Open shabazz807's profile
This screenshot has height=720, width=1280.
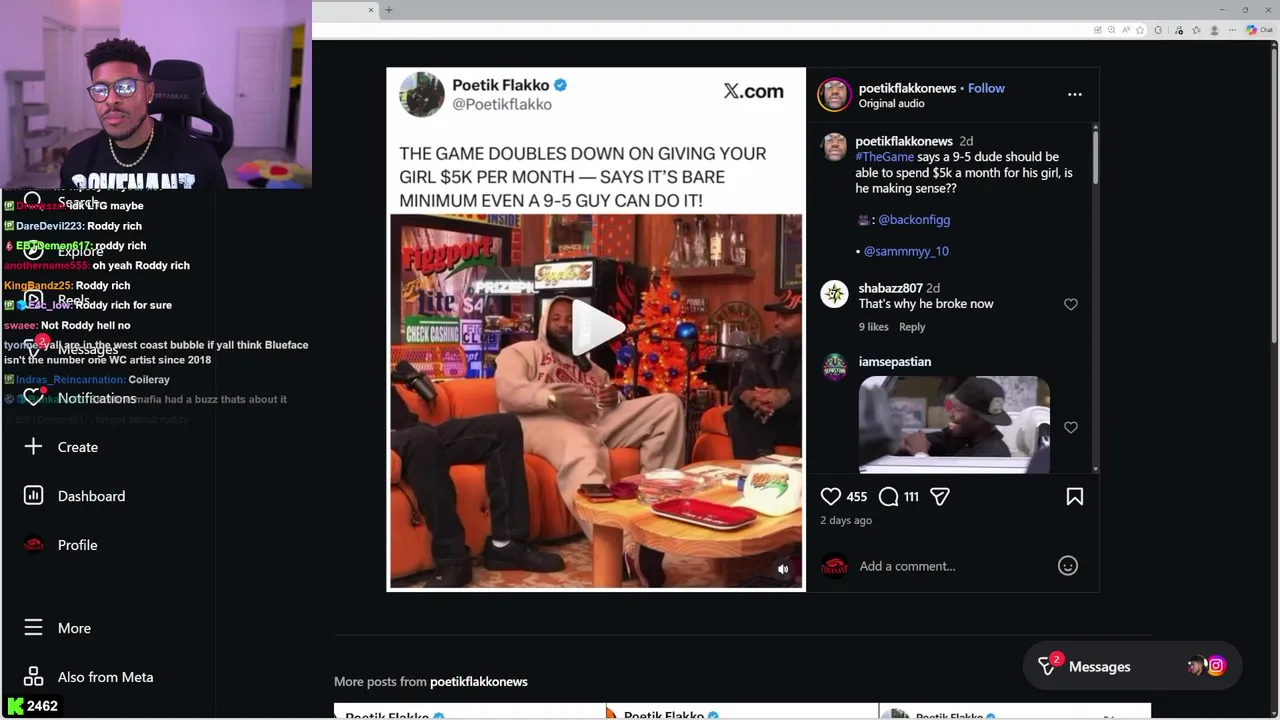pos(890,288)
